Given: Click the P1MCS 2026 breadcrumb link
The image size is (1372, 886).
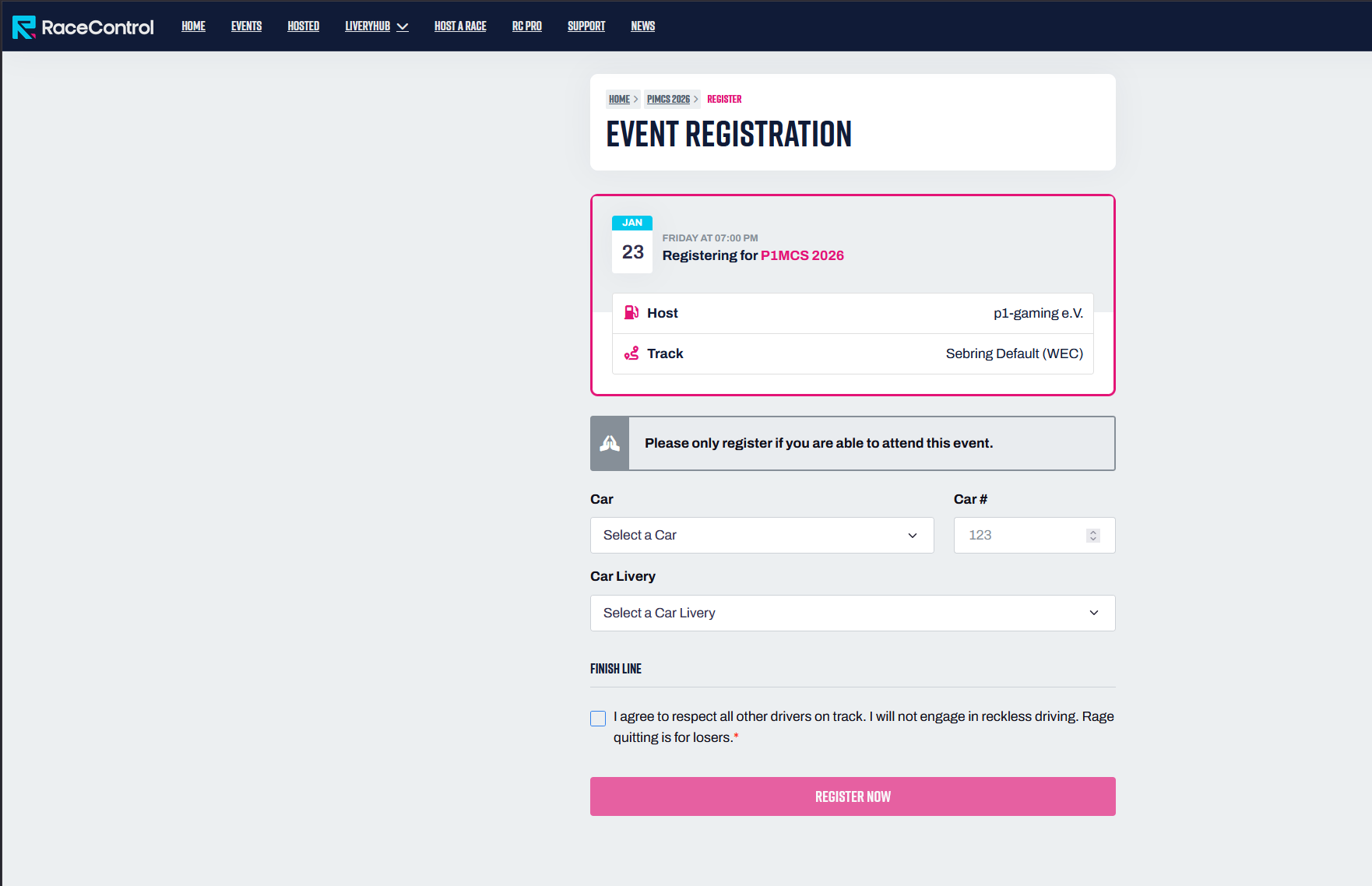Looking at the screenshot, I should point(668,99).
